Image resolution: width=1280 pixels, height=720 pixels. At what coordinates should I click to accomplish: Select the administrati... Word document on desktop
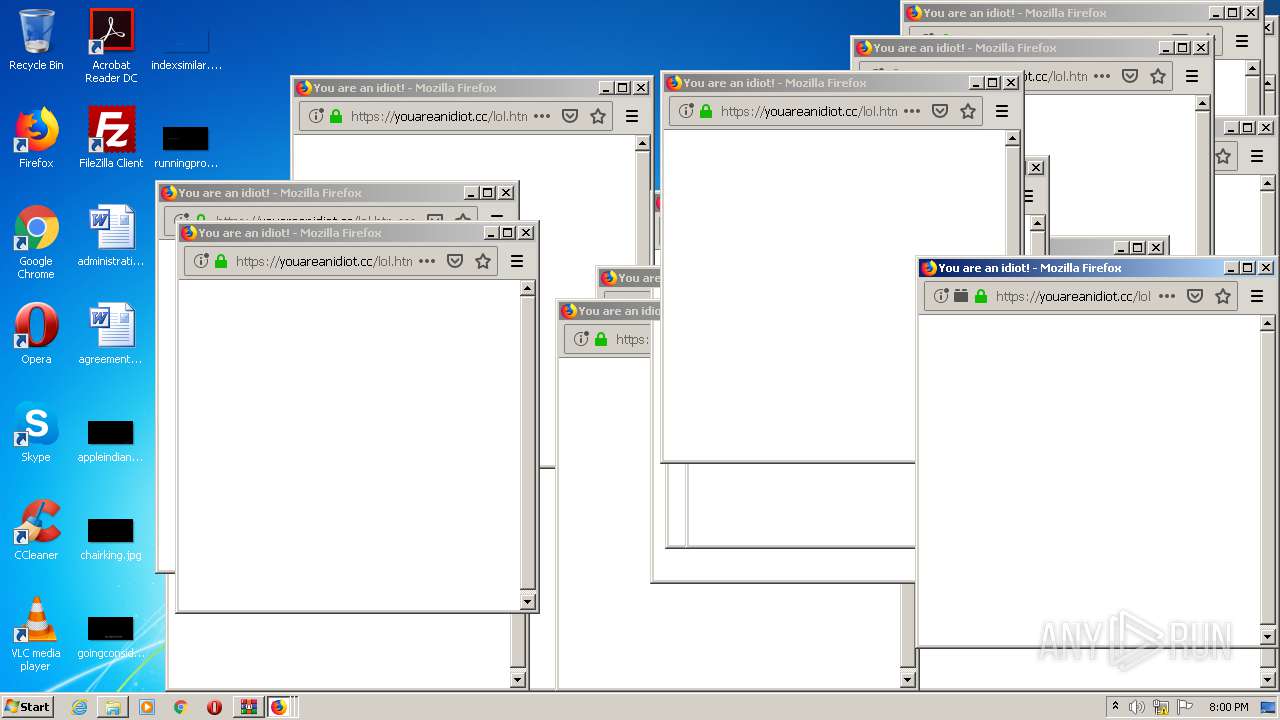pos(111,236)
